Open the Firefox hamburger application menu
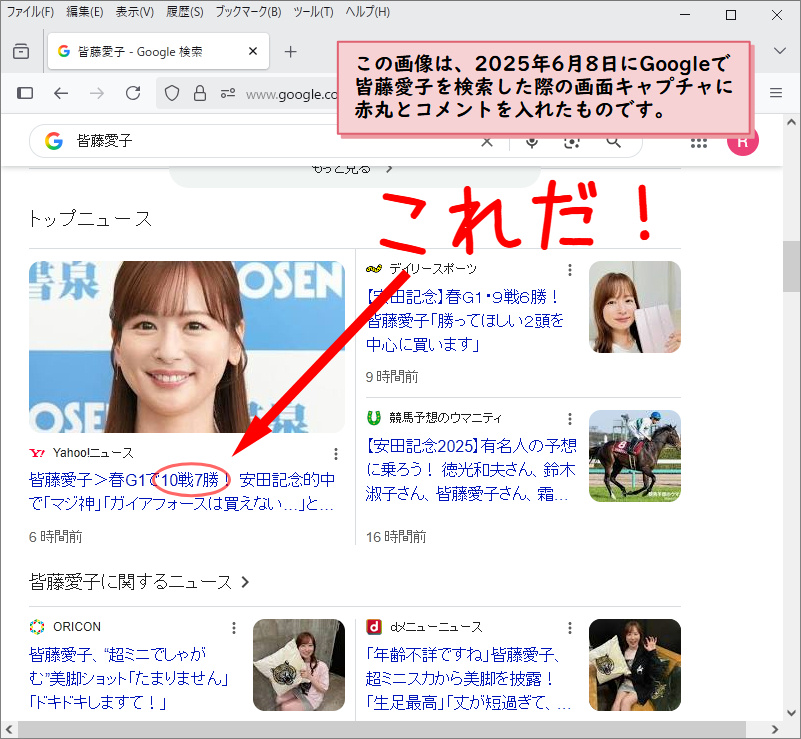 point(776,93)
